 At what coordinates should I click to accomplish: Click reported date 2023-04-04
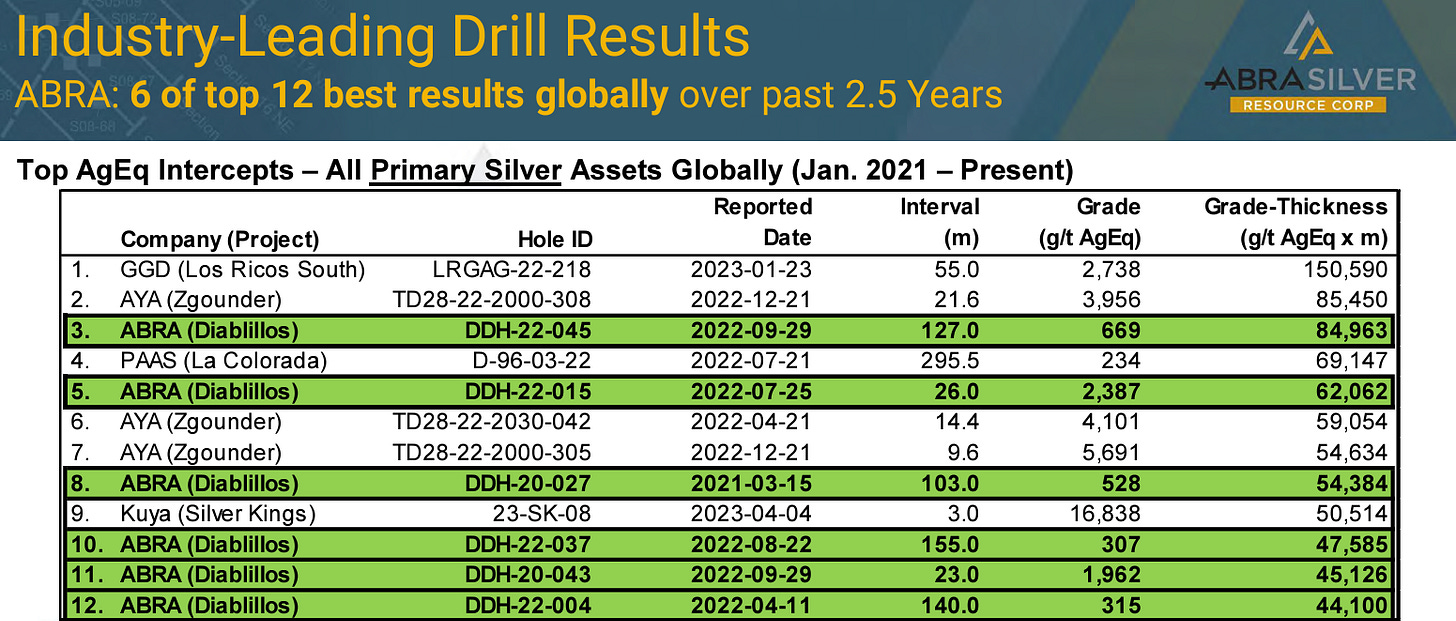pos(750,515)
